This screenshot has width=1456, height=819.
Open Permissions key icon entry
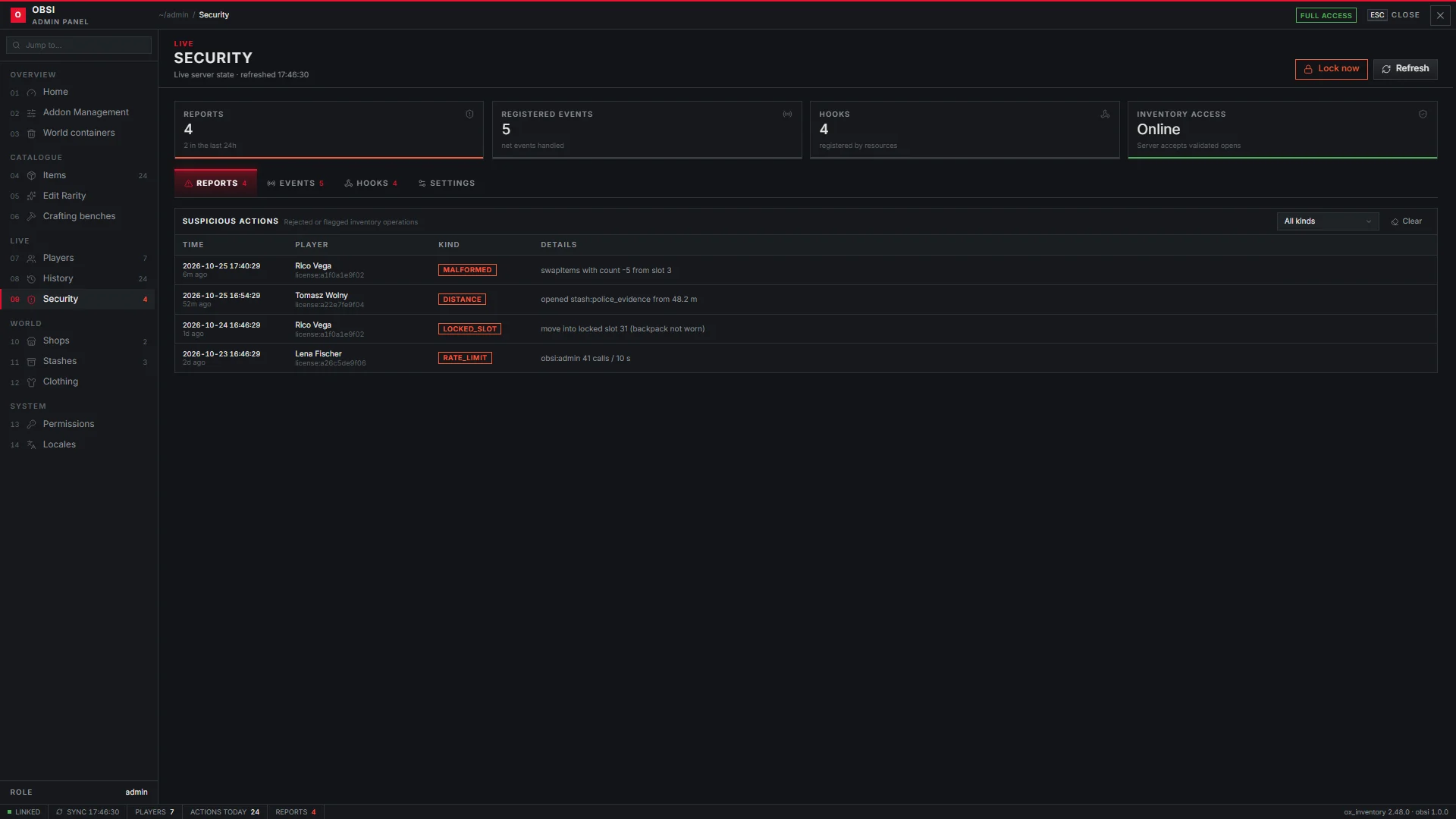[77, 424]
